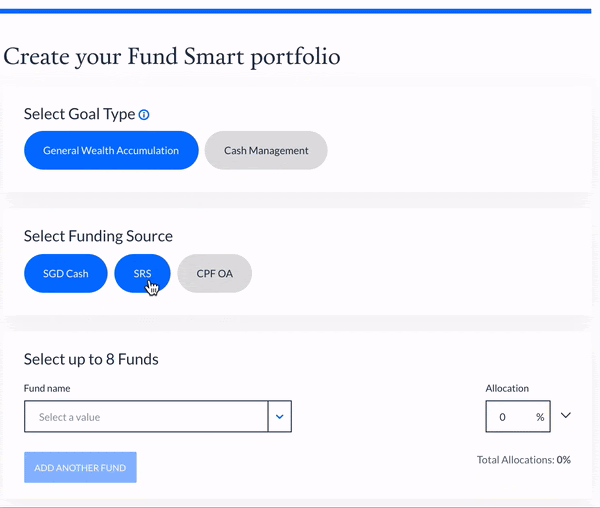600x508 pixels.
Task: Click the 'Select Funding Source' heading
Action: (x=98, y=236)
